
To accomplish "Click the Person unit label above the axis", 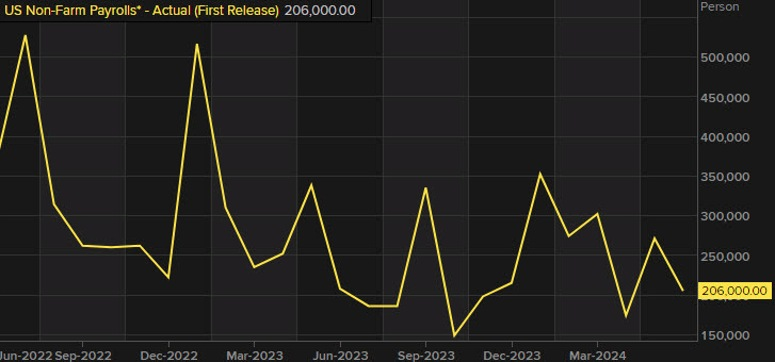I will coord(720,6).
